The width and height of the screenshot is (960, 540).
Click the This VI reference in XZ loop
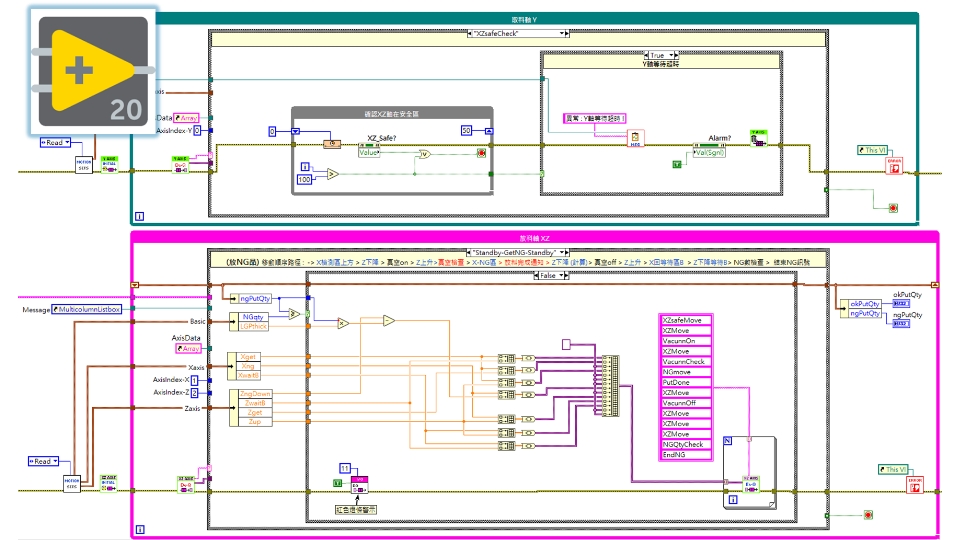895,469
